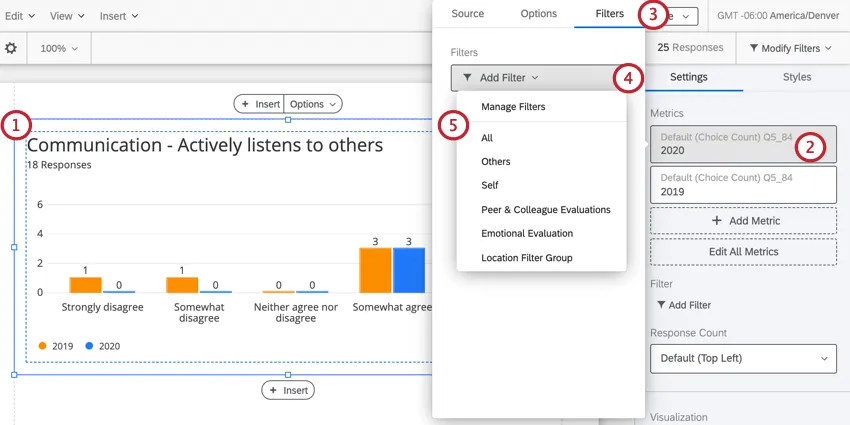Pick the Location Filter Group option
Viewport: 850px width, 425px height.
pos(527,258)
